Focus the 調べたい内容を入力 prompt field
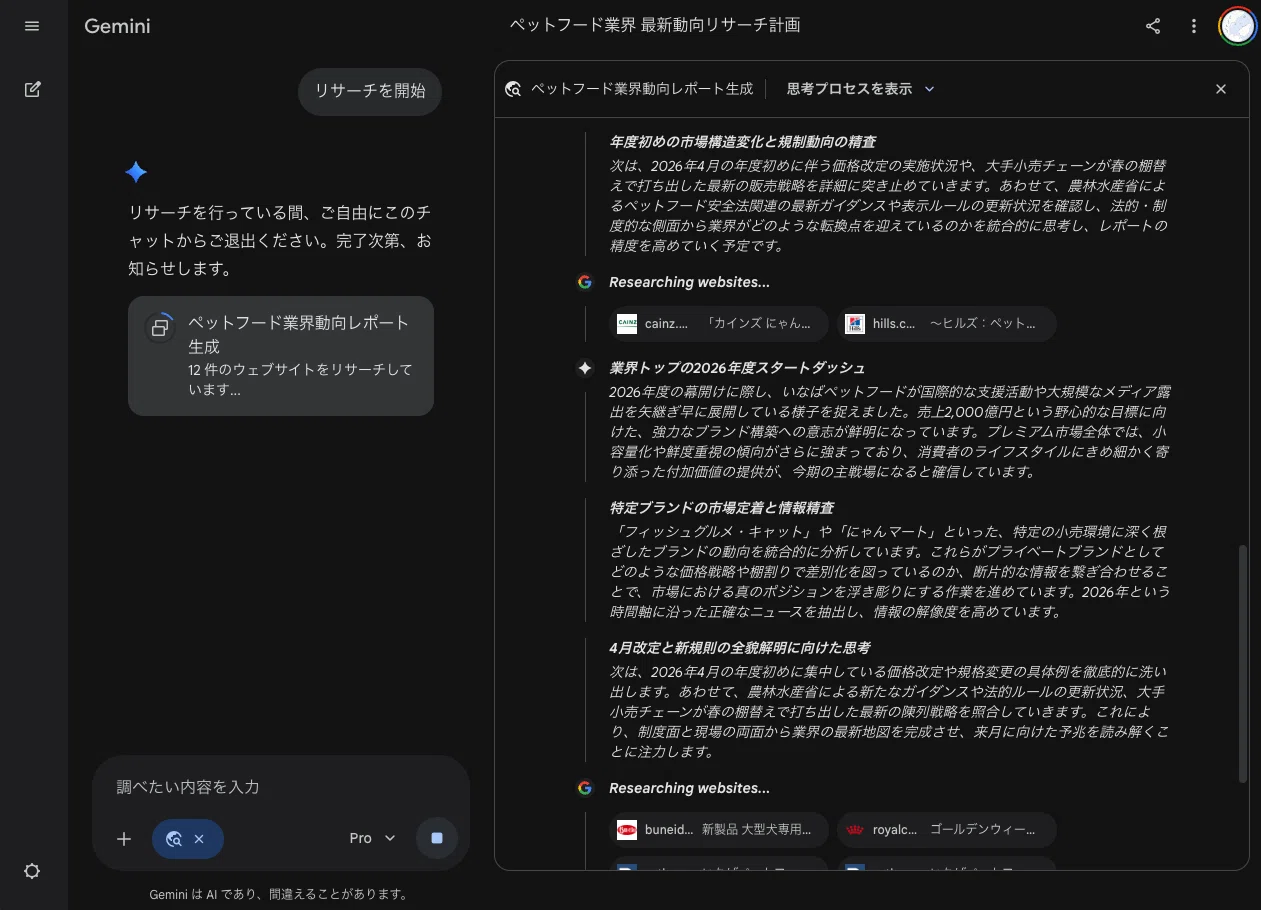The height and width of the screenshot is (910, 1261). pos(280,787)
